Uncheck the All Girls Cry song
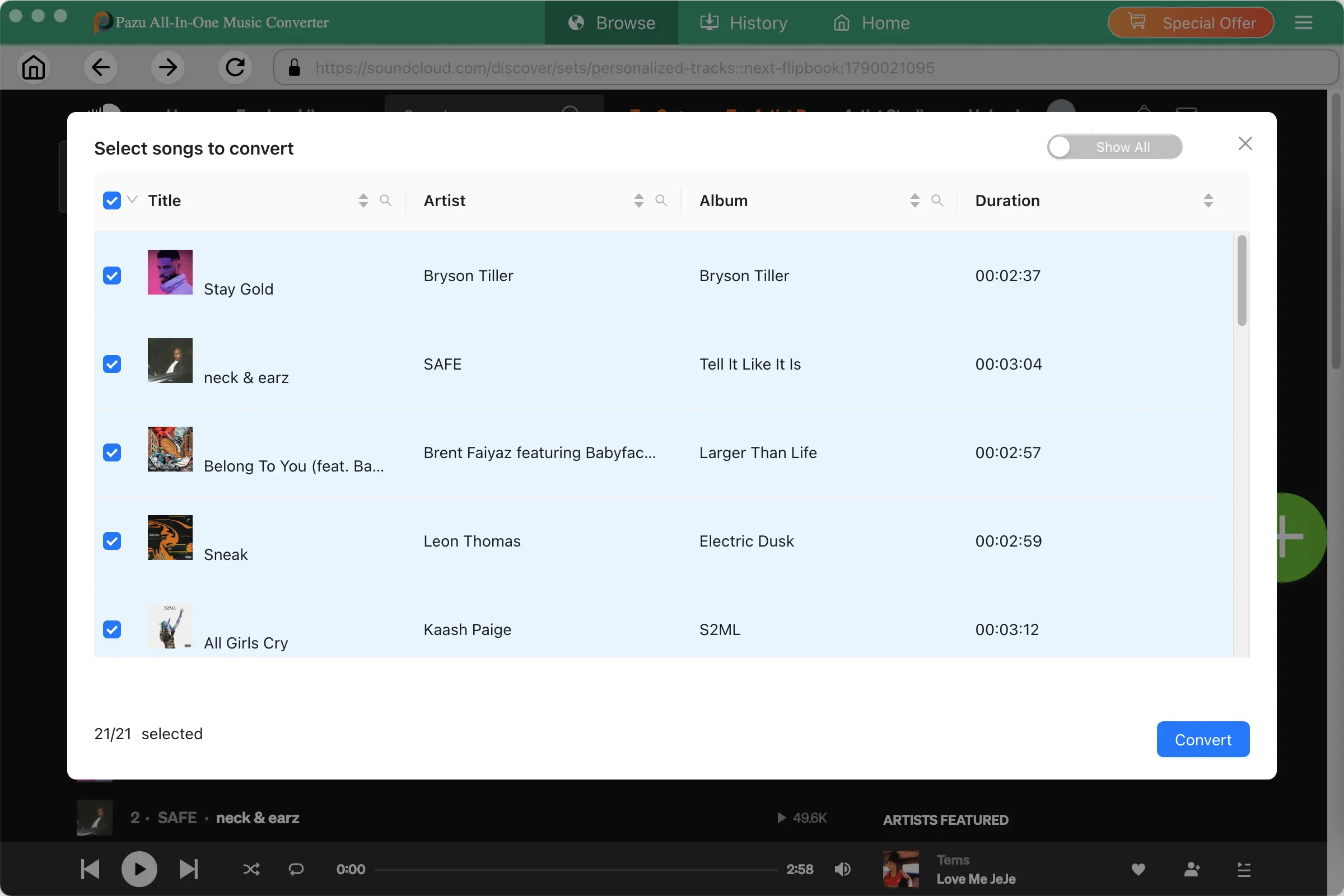 (112, 629)
